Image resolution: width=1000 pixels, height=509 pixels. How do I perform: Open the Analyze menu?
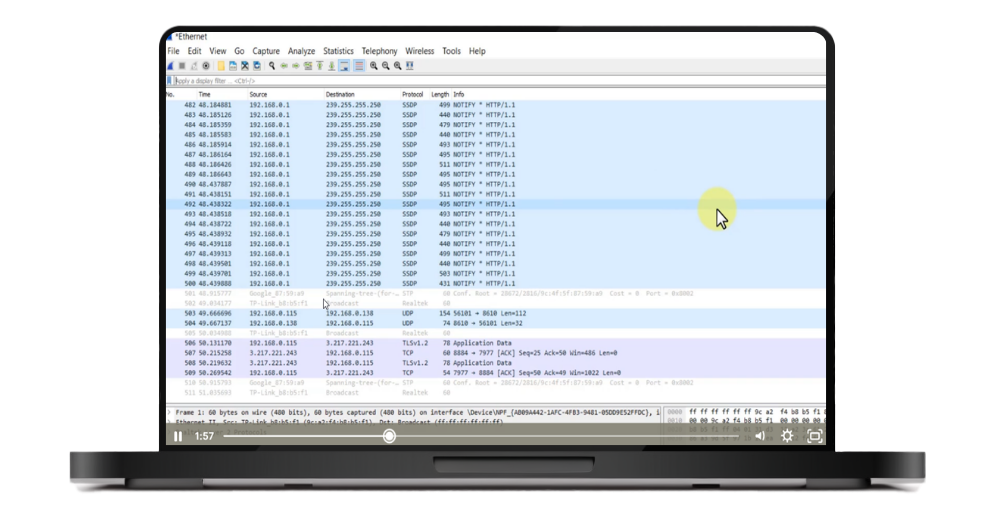tap(301, 51)
